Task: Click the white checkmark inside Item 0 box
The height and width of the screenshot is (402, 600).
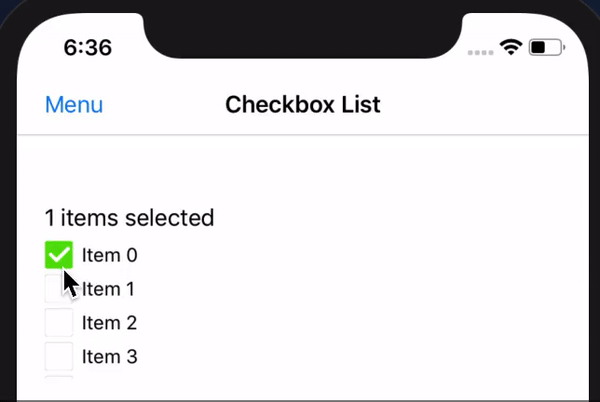Action: (59, 256)
